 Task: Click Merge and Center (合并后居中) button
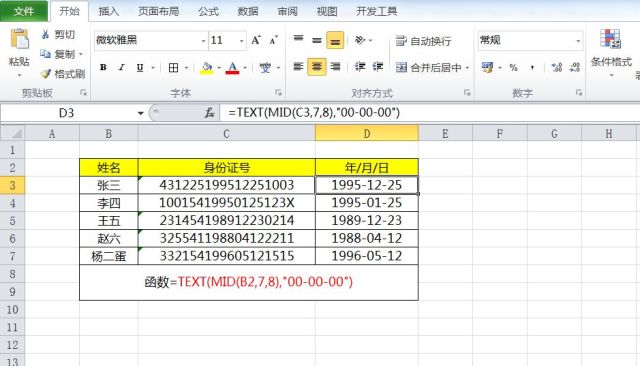pyautogui.click(x=429, y=67)
